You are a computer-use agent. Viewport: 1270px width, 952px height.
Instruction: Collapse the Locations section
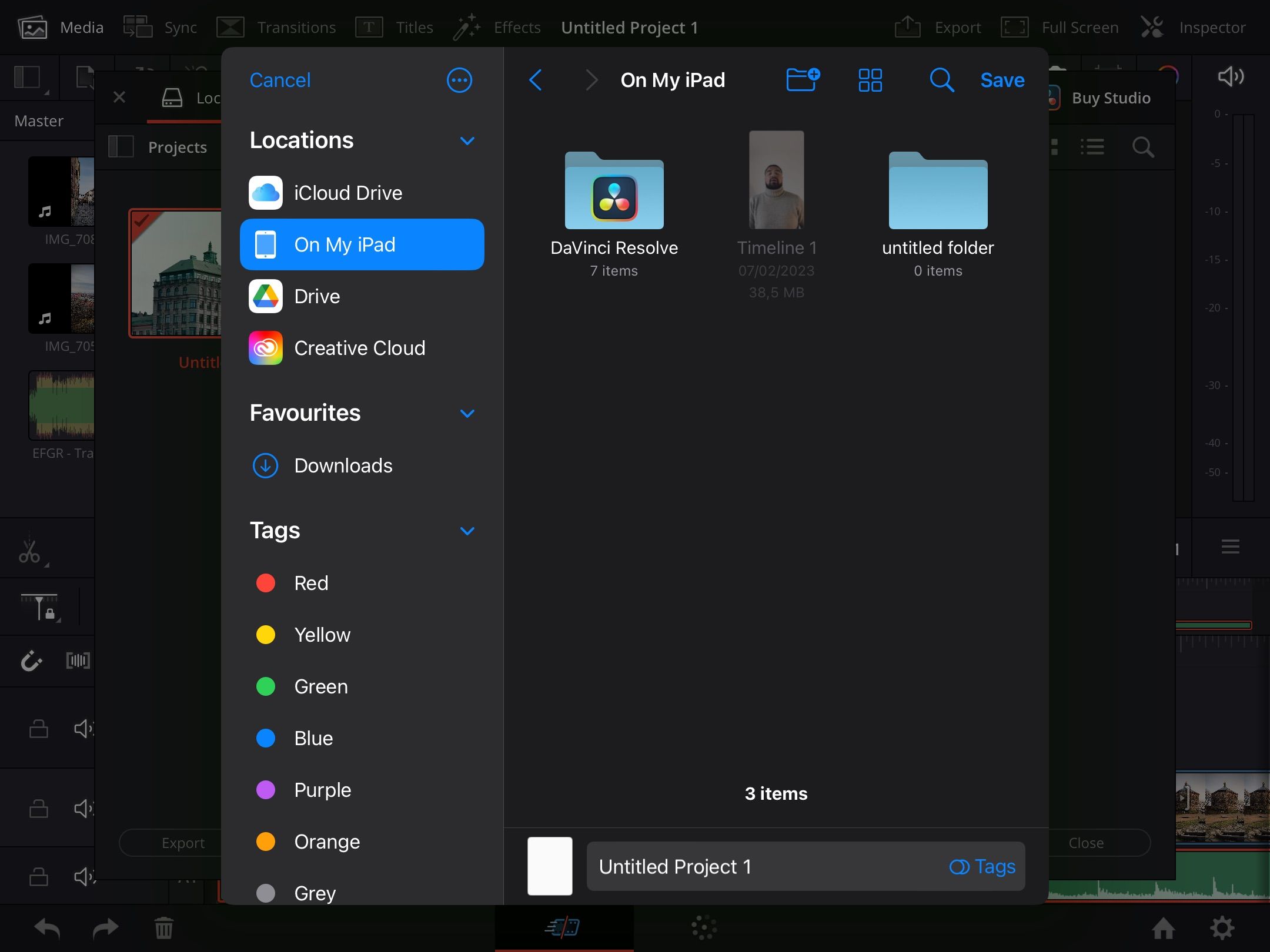click(x=467, y=140)
